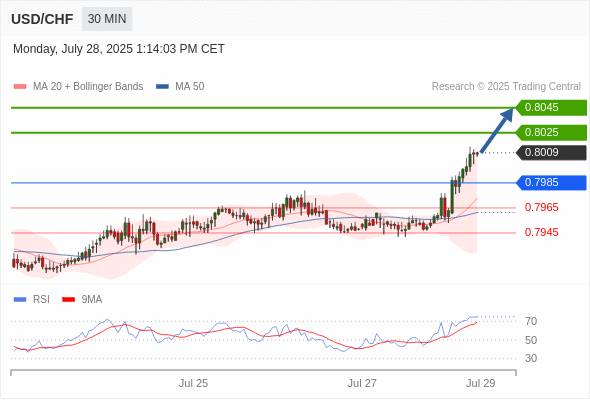The height and width of the screenshot is (400, 590).
Task: Click the 30 MIN timeframe badge
Action: [107, 19]
